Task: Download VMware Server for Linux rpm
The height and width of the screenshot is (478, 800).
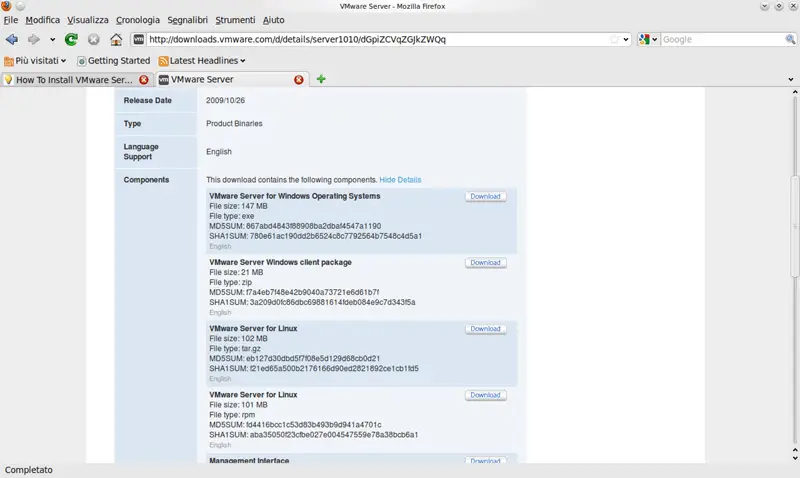Action: click(485, 395)
